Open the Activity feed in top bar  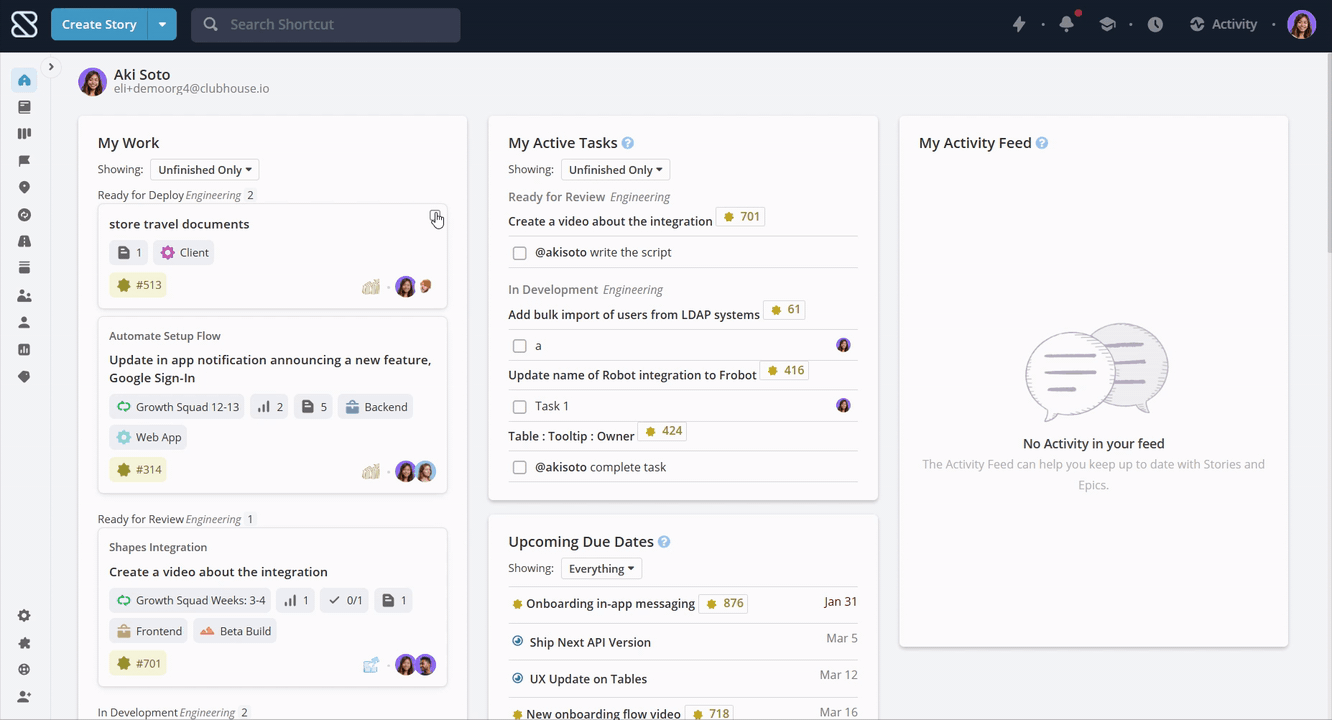1223,24
